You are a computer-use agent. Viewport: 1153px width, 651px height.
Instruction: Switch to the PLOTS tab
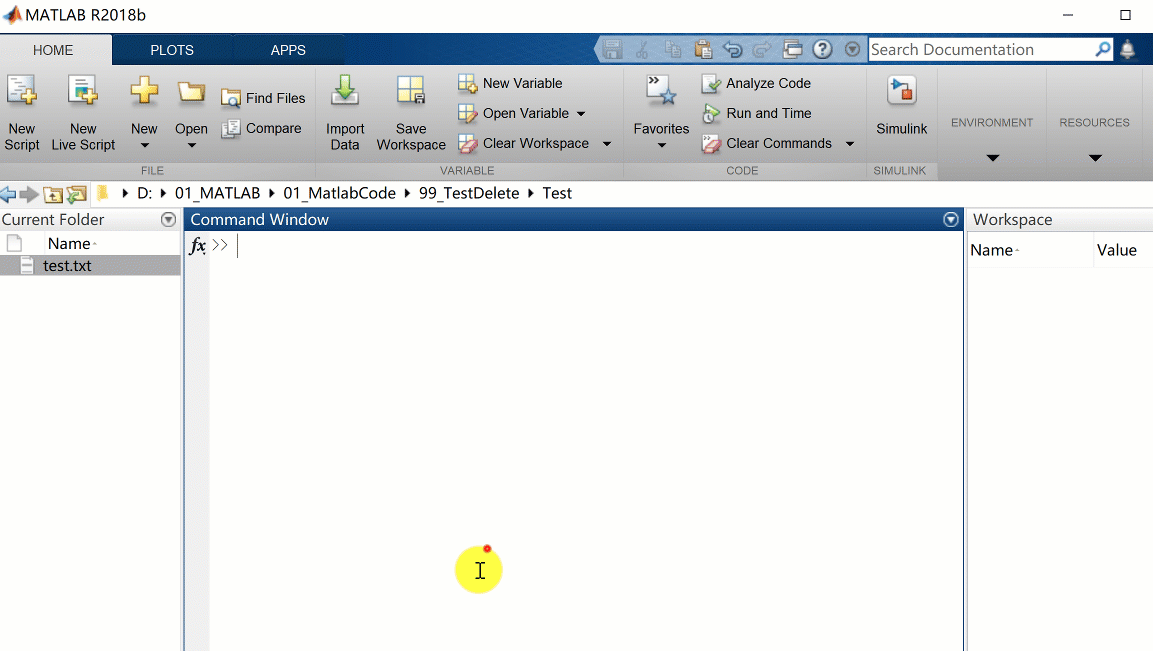pos(172,50)
